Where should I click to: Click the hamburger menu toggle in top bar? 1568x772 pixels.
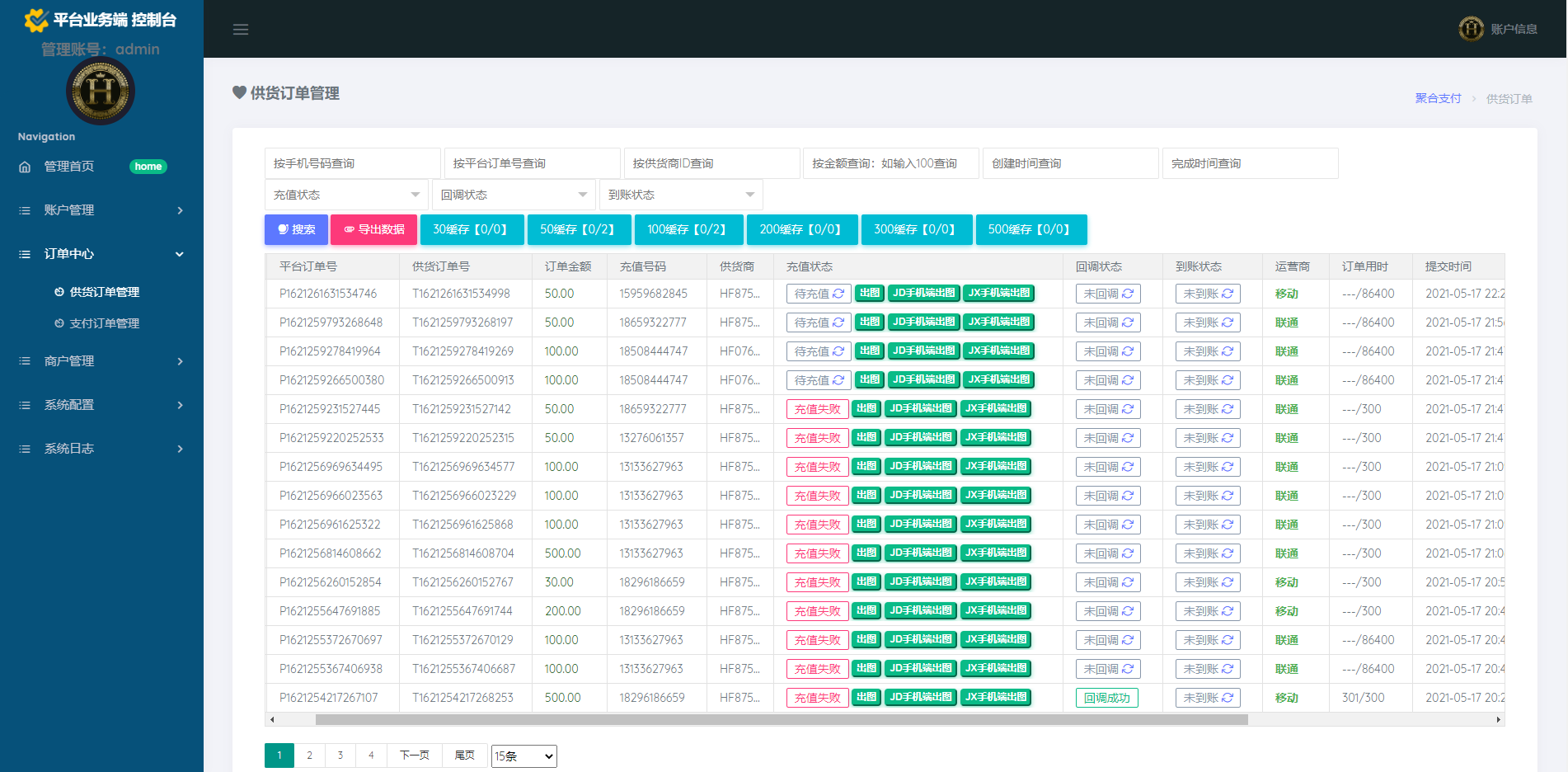pos(240,29)
